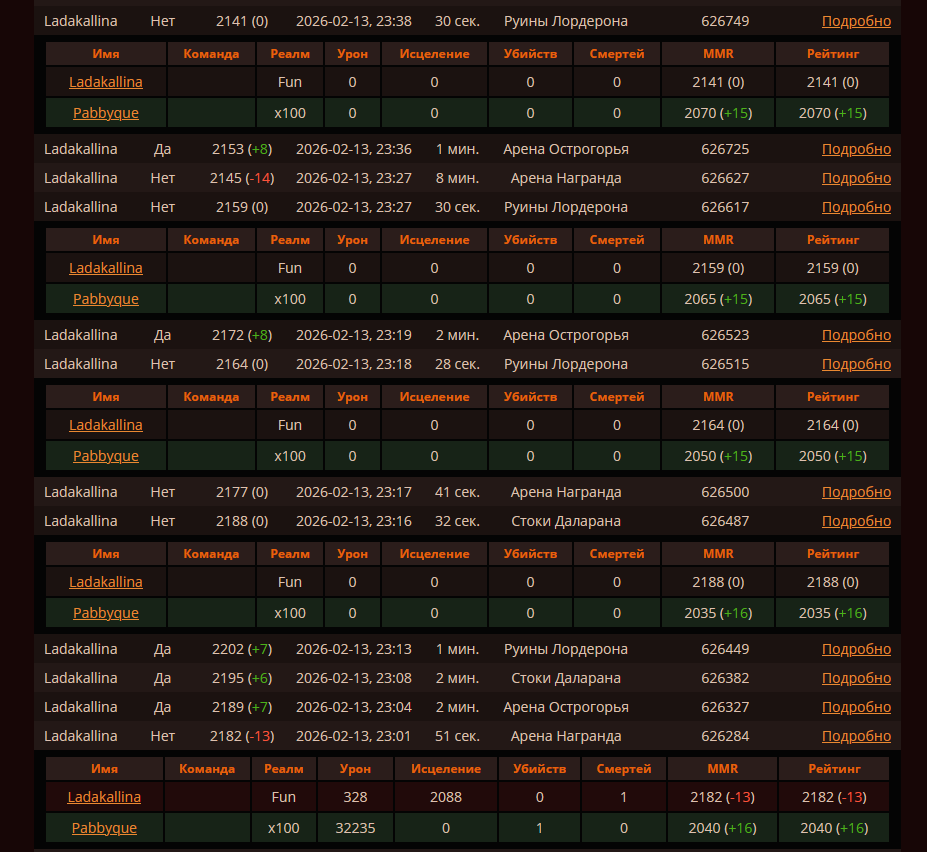Click rating value 2153 (+8)
Viewport: 927px width, 852px height.
[x=242, y=149]
